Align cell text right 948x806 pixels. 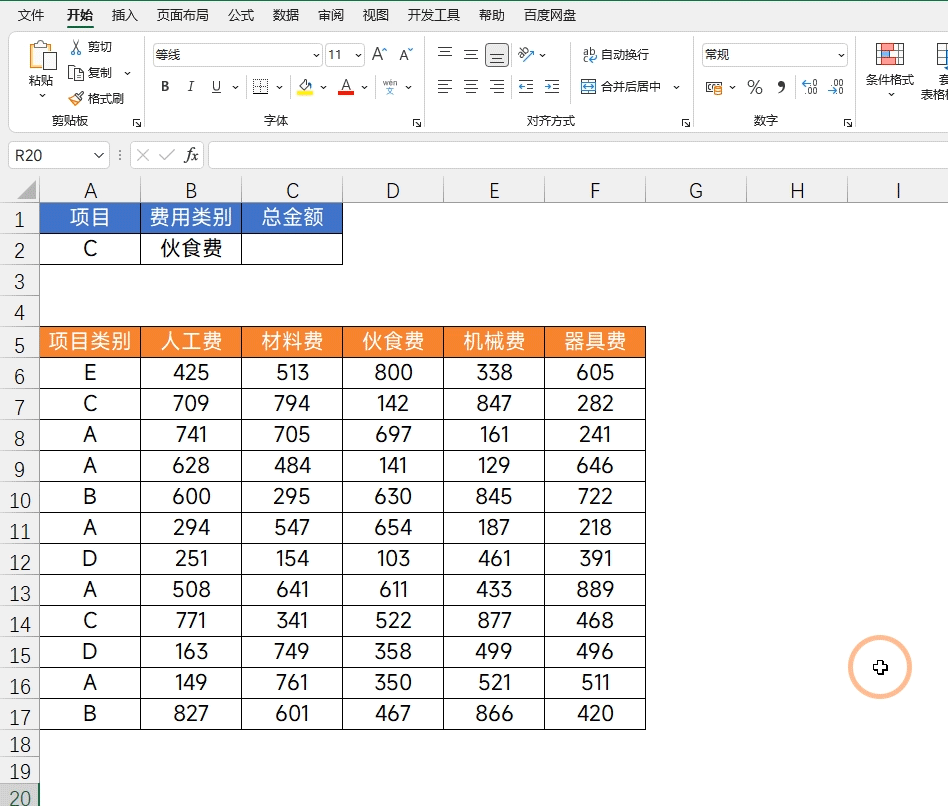(x=497, y=86)
